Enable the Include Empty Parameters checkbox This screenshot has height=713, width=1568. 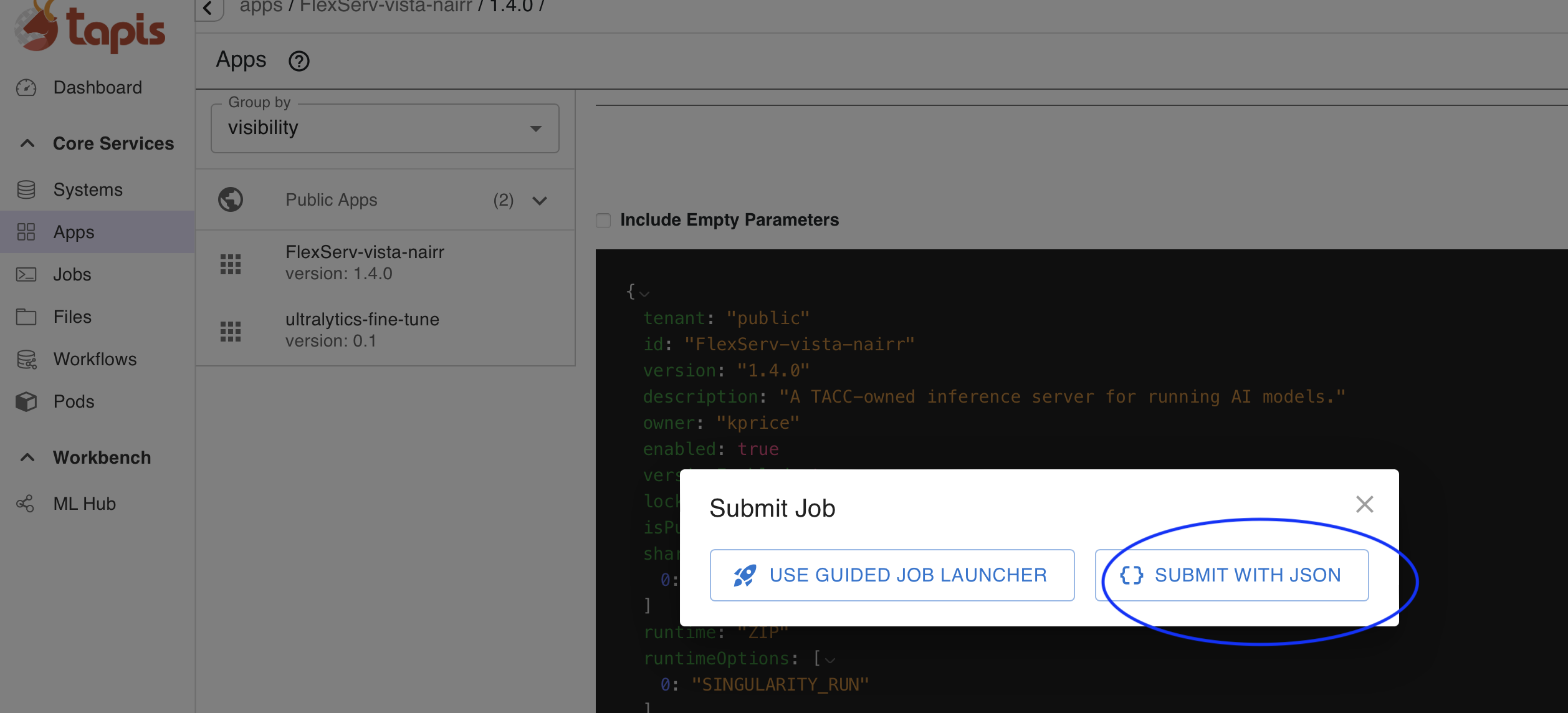coord(603,220)
